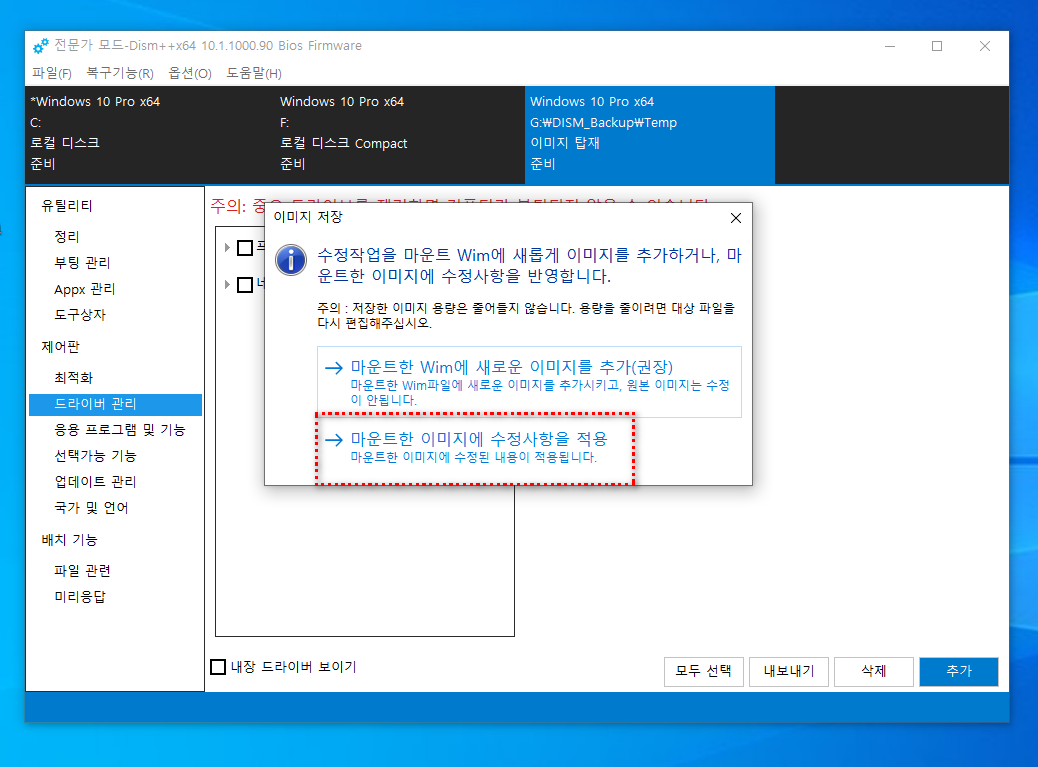
Task: Open 도구상자 in the sidebar
Action: [80, 315]
